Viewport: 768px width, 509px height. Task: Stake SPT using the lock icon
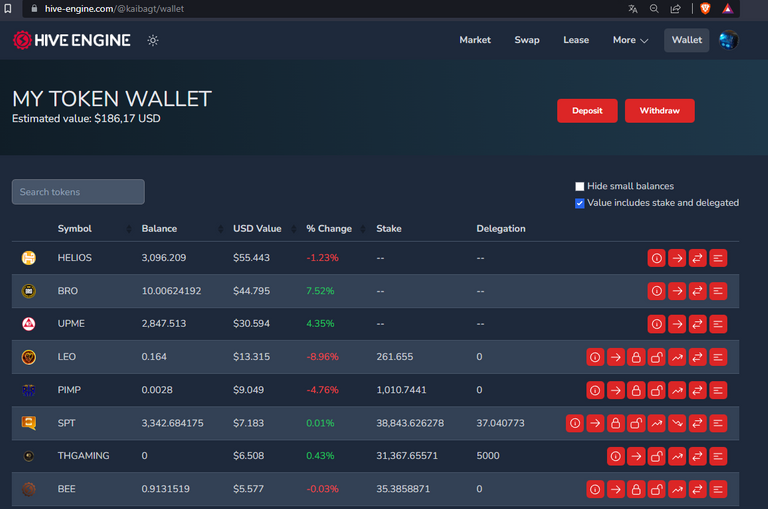(x=616, y=423)
